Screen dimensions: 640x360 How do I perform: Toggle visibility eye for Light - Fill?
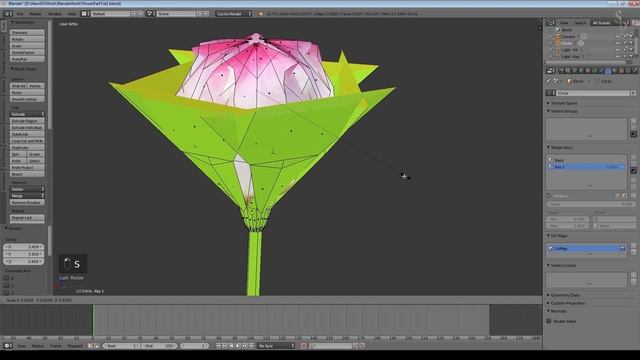pyautogui.click(x=618, y=50)
